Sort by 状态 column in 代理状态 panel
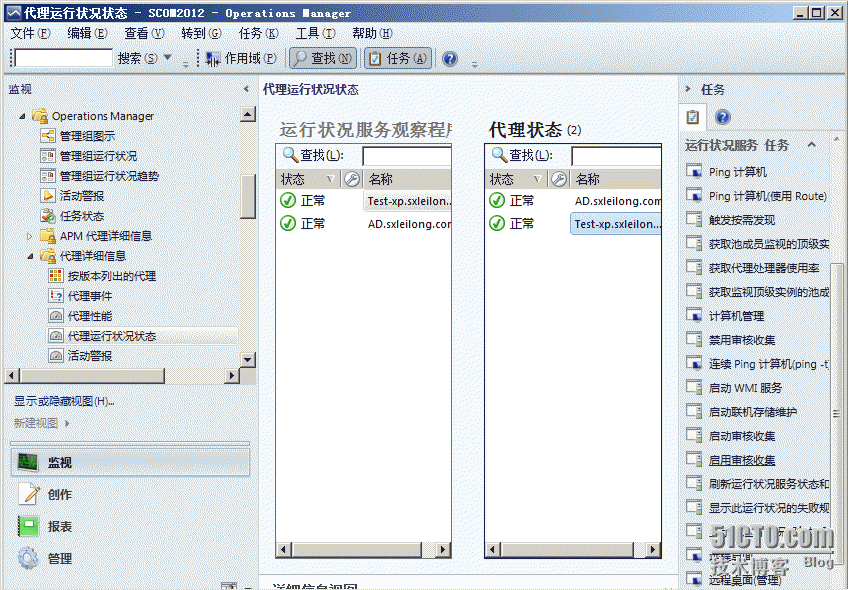This screenshot has height=590, width=848. [516, 179]
